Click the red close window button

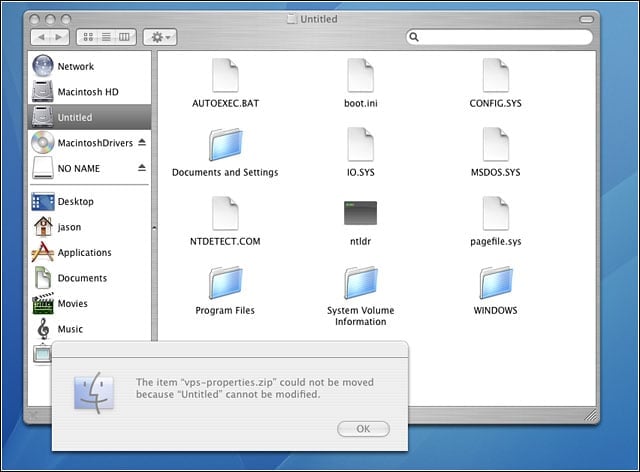tap(35, 19)
